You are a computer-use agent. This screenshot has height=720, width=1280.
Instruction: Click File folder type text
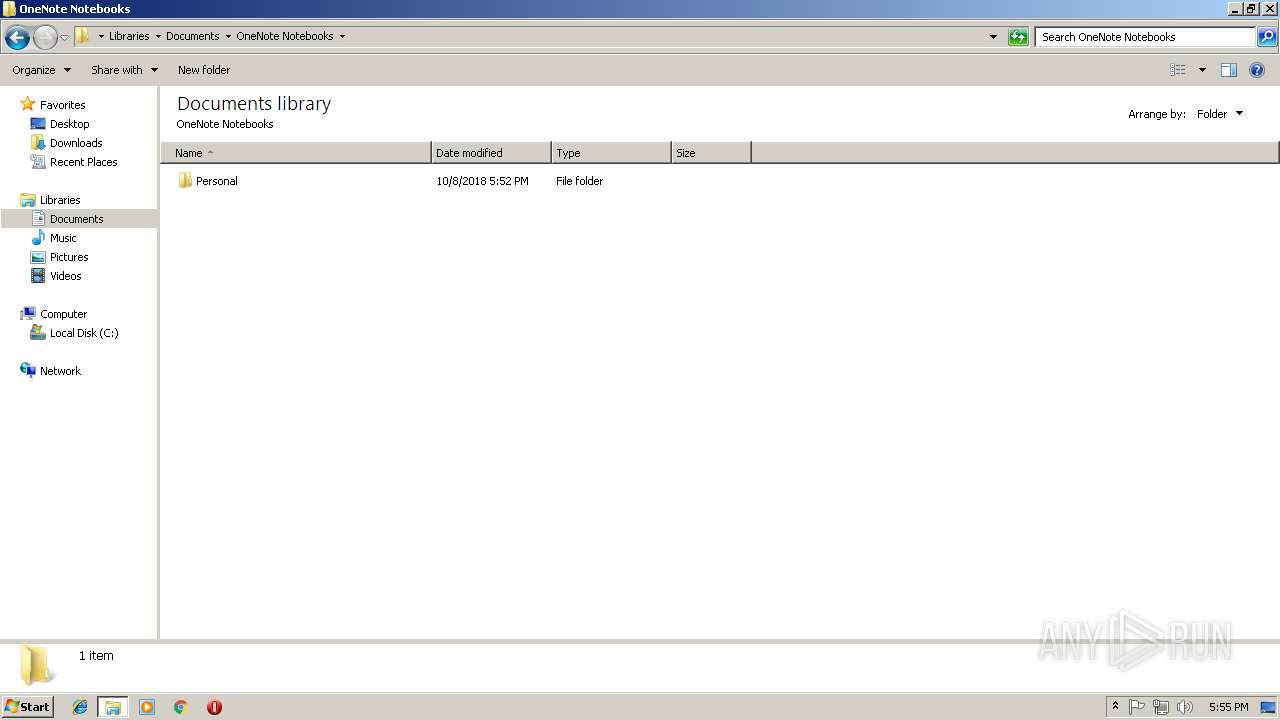click(x=579, y=181)
